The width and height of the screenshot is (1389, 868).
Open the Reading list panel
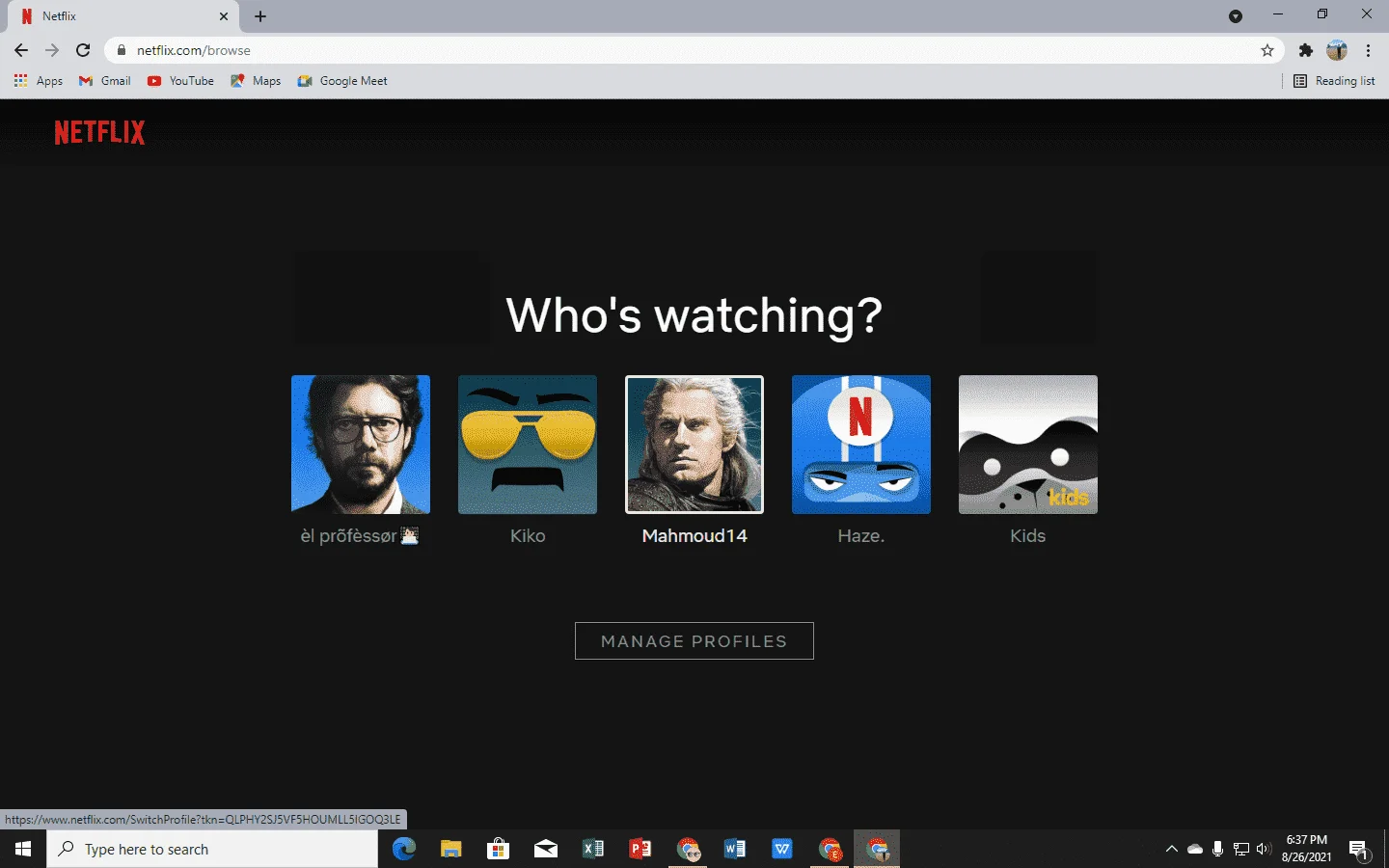[x=1334, y=81]
